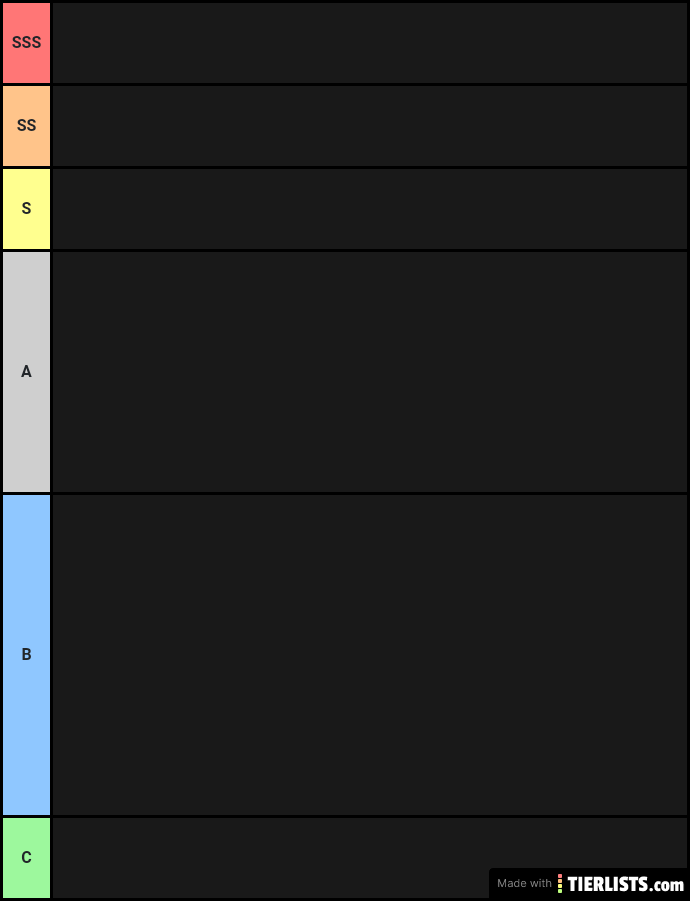Click inside the empty A tier row

coord(369,372)
